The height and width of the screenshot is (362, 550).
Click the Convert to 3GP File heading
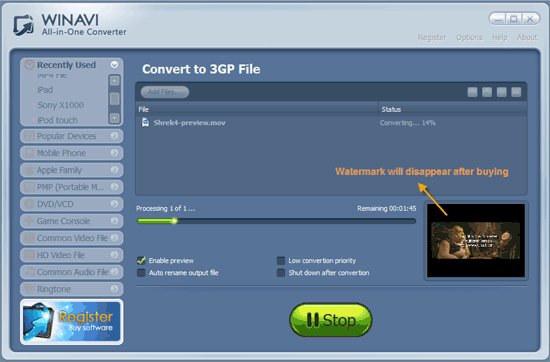pyautogui.click(x=201, y=69)
